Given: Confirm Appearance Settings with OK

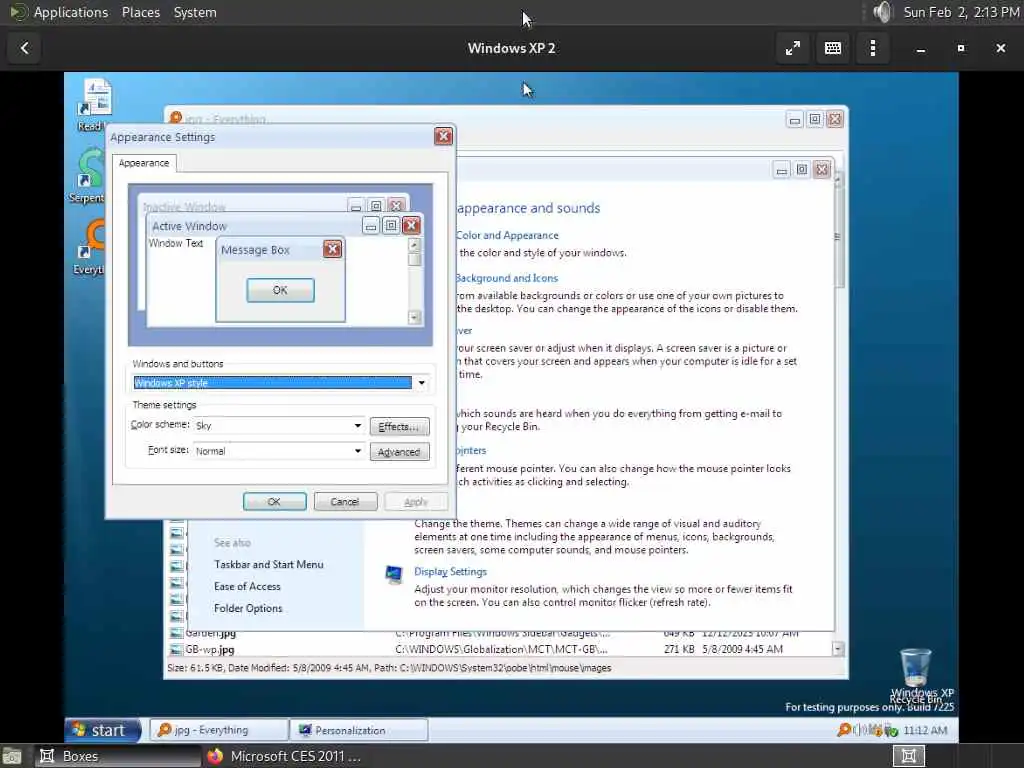Looking at the screenshot, I should [x=274, y=502].
